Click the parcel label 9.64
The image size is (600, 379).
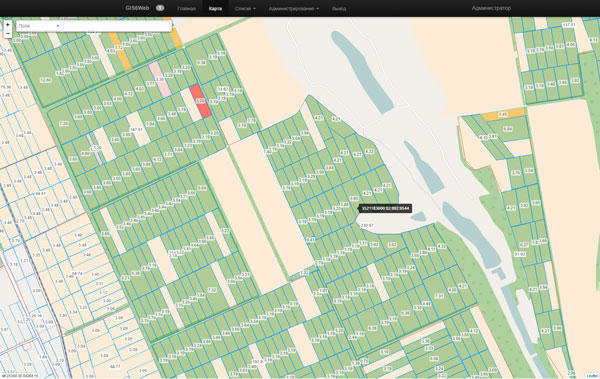point(202,188)
